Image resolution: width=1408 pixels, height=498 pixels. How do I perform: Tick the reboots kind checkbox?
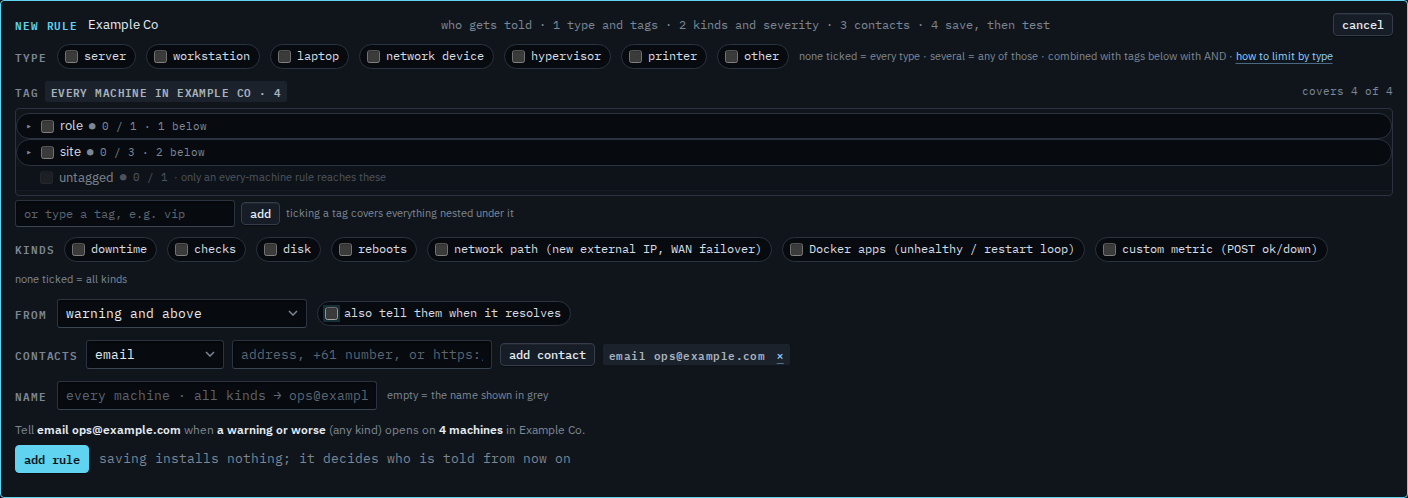coord(345,249)
